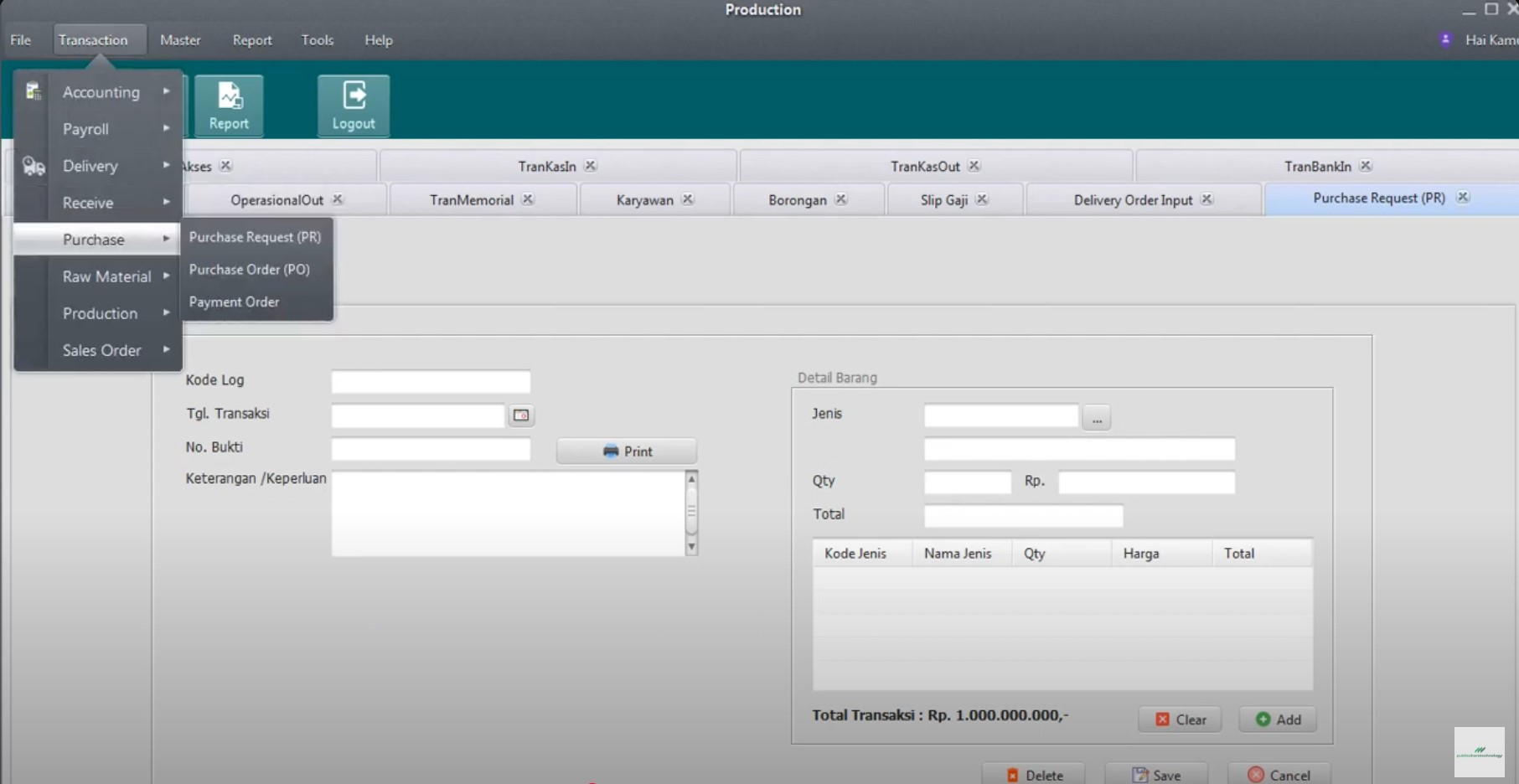Close the Slip Gaji tab
The height and width of the screenshot is (784, 1519).
[982, 199]
